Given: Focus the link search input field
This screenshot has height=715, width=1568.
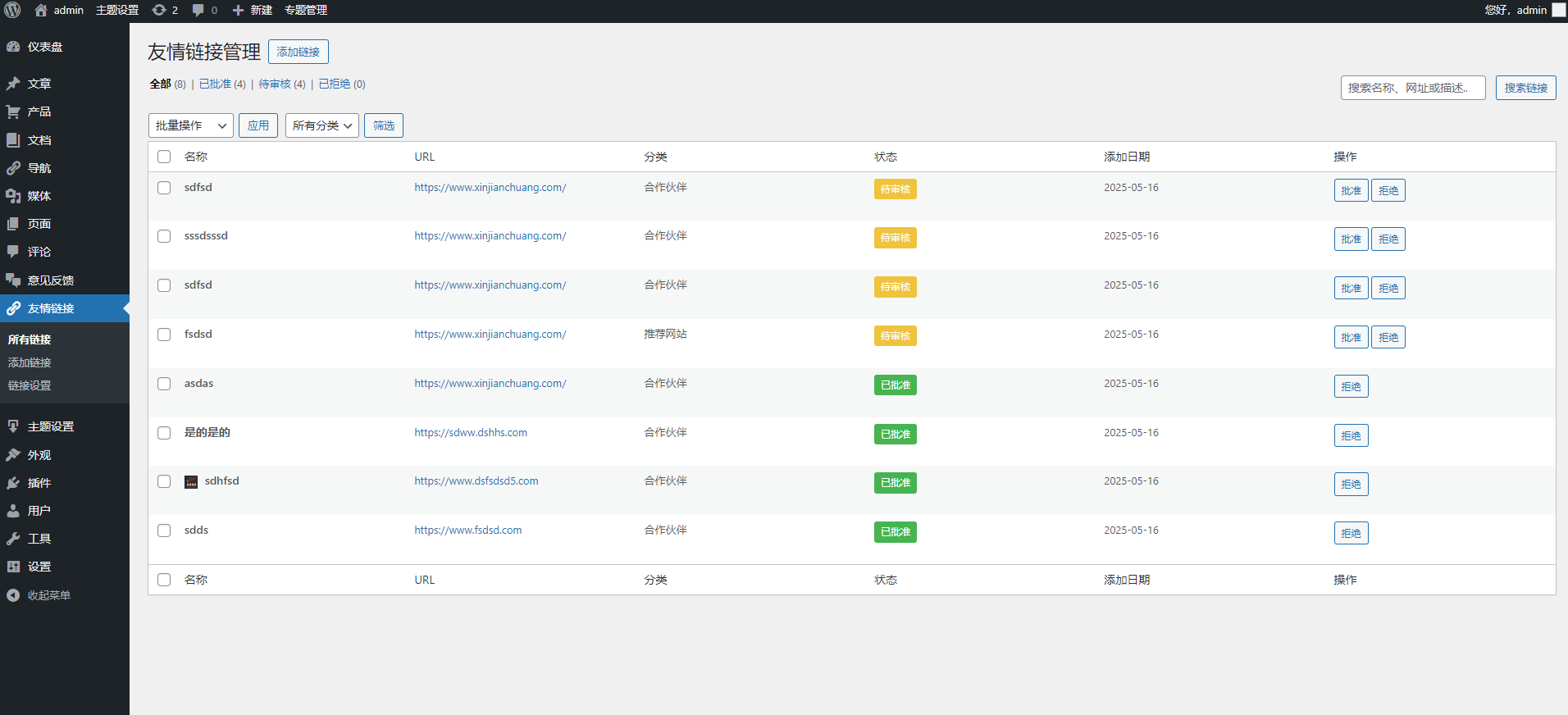Looking at the screenshot, I should (1412, 88).
